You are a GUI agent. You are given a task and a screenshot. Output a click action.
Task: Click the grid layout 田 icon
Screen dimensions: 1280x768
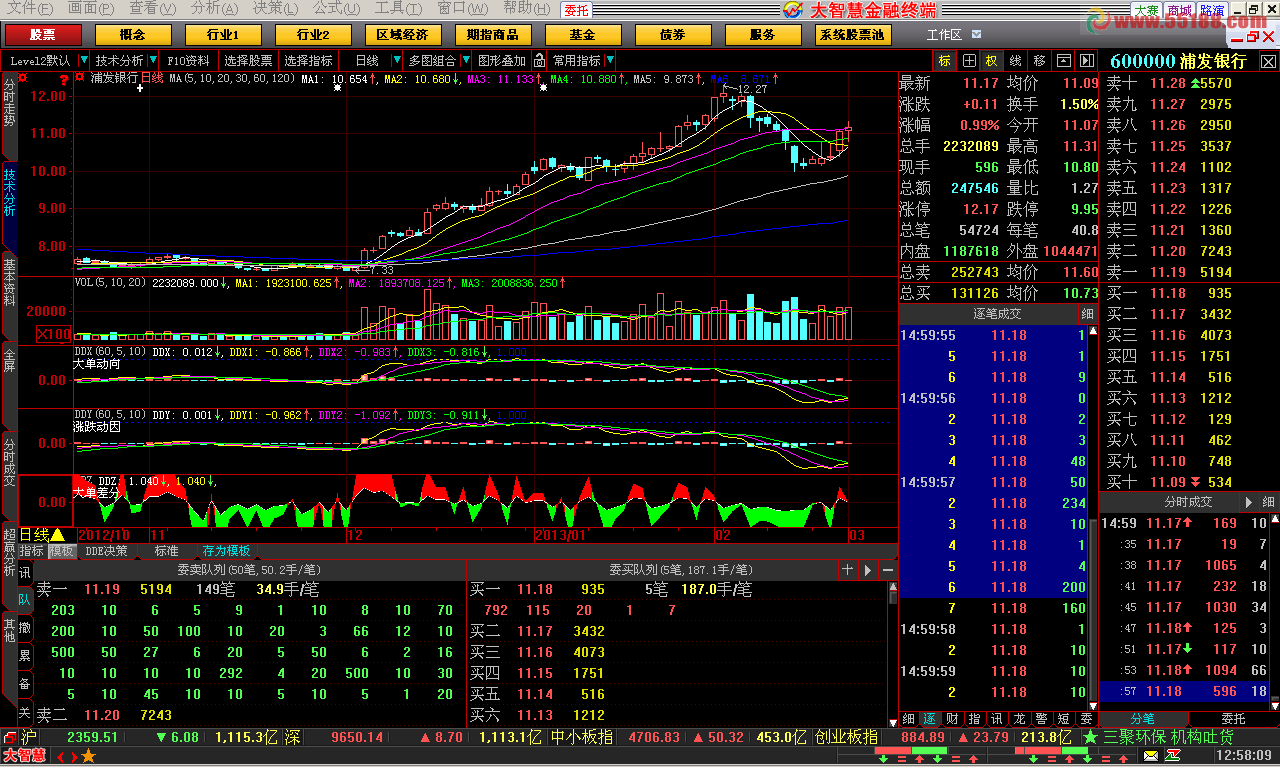(969, 60)
